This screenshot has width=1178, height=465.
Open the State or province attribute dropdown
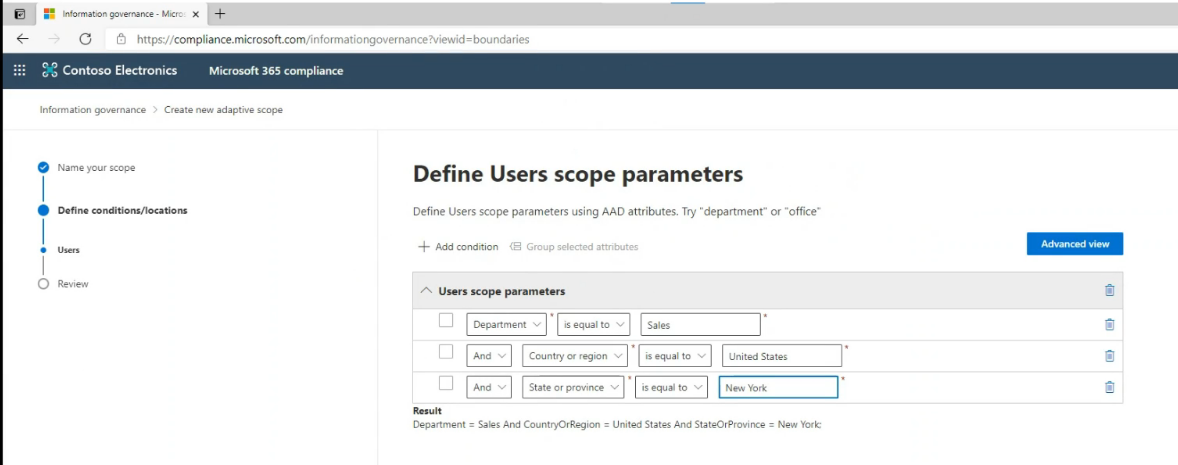coord(574,387)
